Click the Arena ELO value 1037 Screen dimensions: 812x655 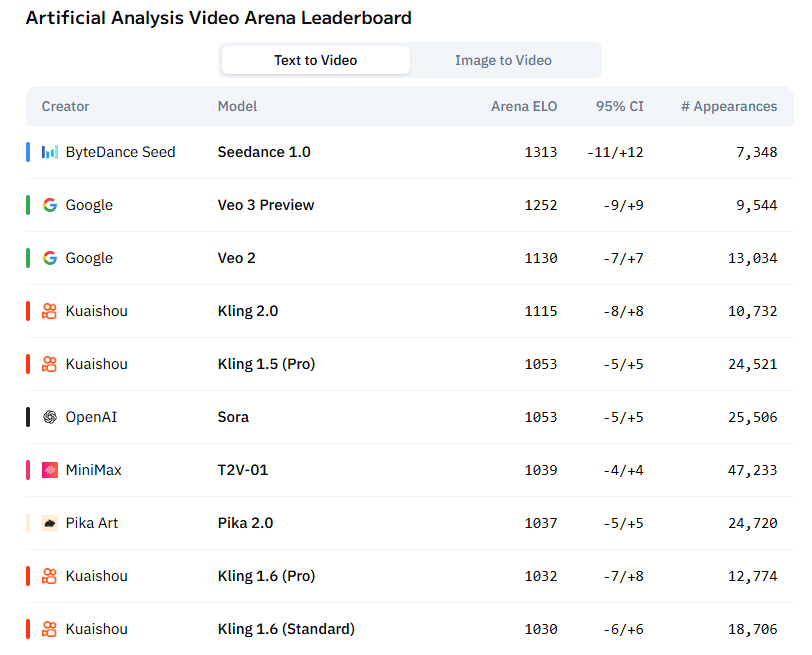coord(541,523)
